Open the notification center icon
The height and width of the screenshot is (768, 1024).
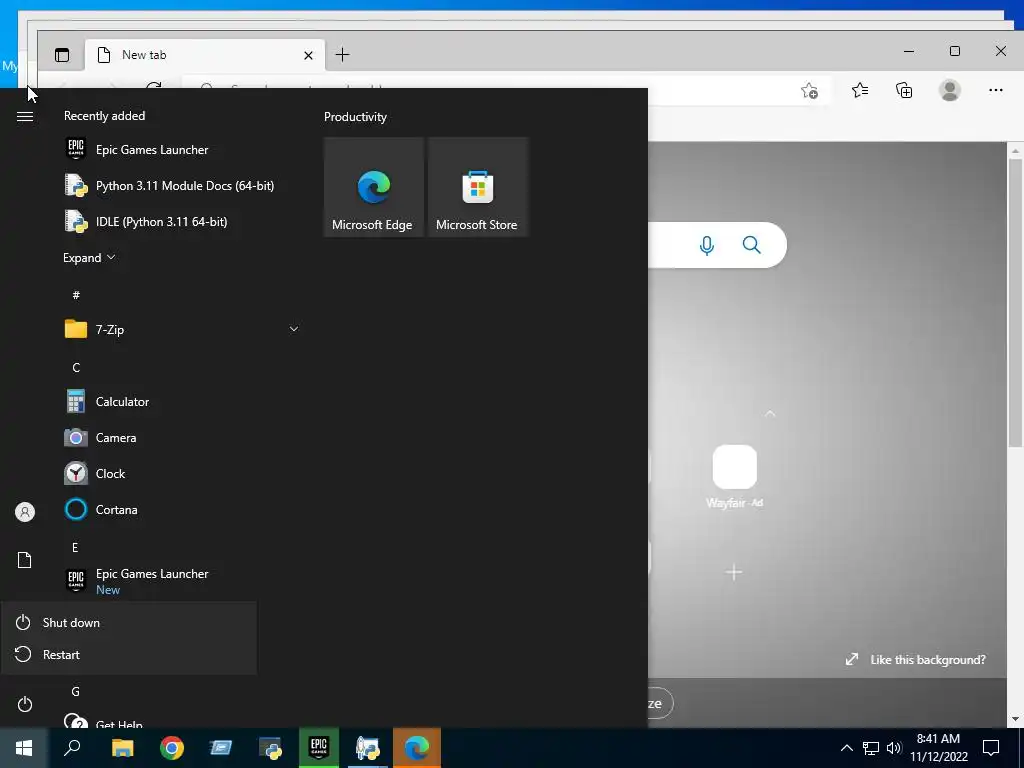coord(991,748)
